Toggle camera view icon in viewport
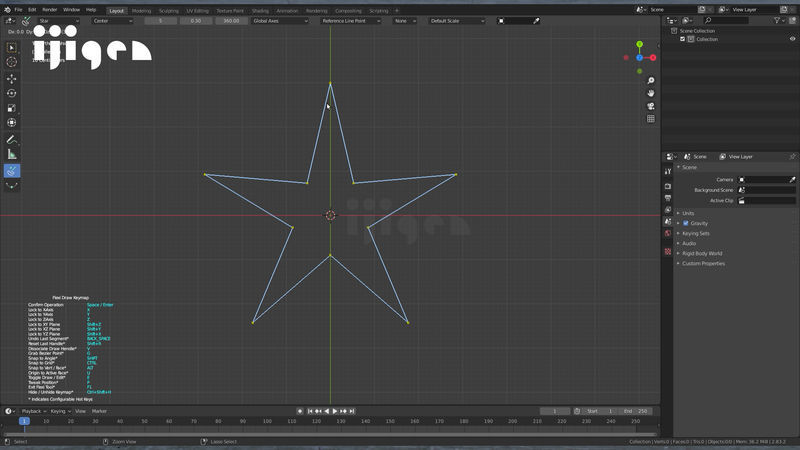 (651, 106)
